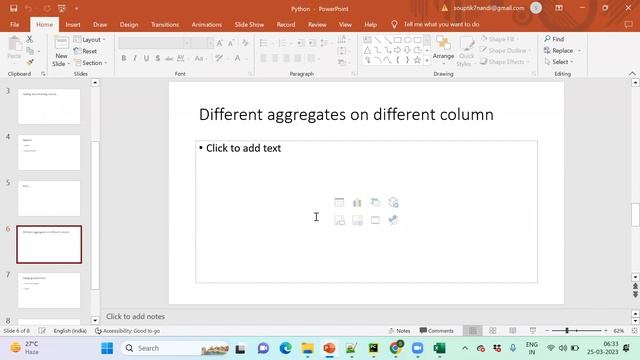Toggle the Notes pane
The image size is (640, 360).
coord(399,331)
